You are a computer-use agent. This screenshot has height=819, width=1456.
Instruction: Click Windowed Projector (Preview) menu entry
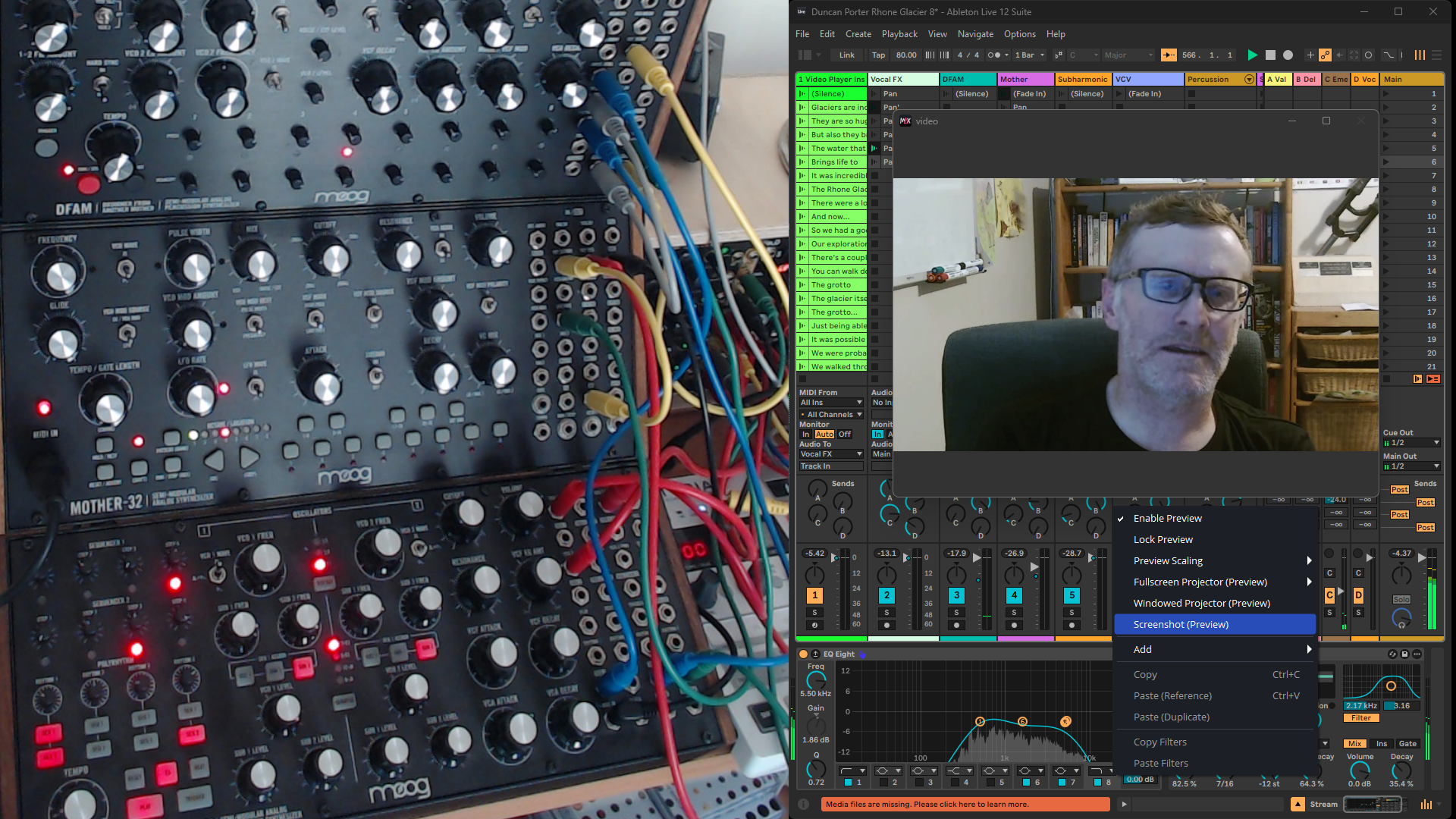pyautogui.click(x=1215, y=604)
